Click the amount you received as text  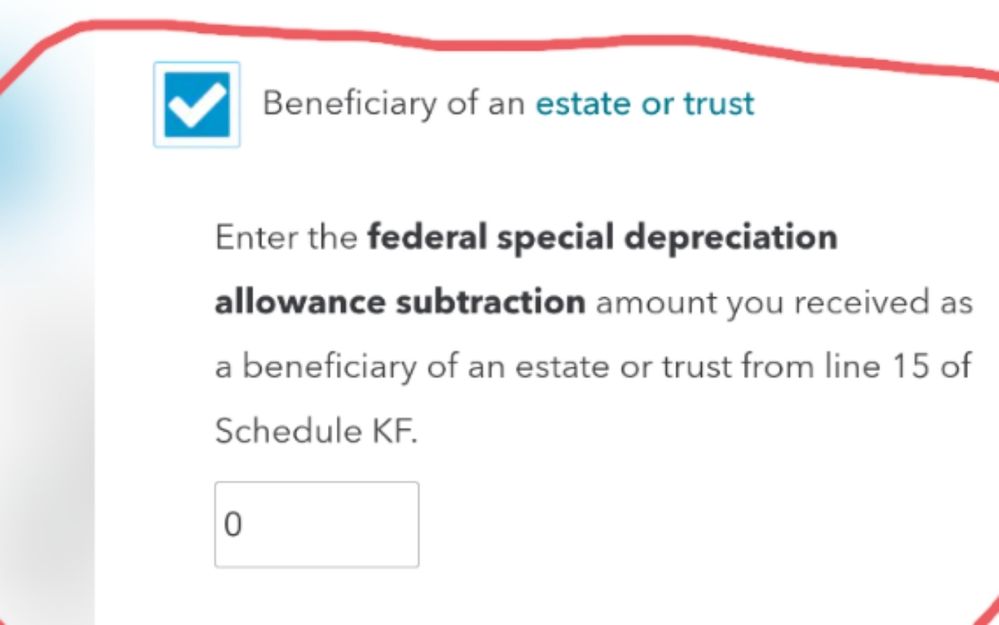click(784, 302)
